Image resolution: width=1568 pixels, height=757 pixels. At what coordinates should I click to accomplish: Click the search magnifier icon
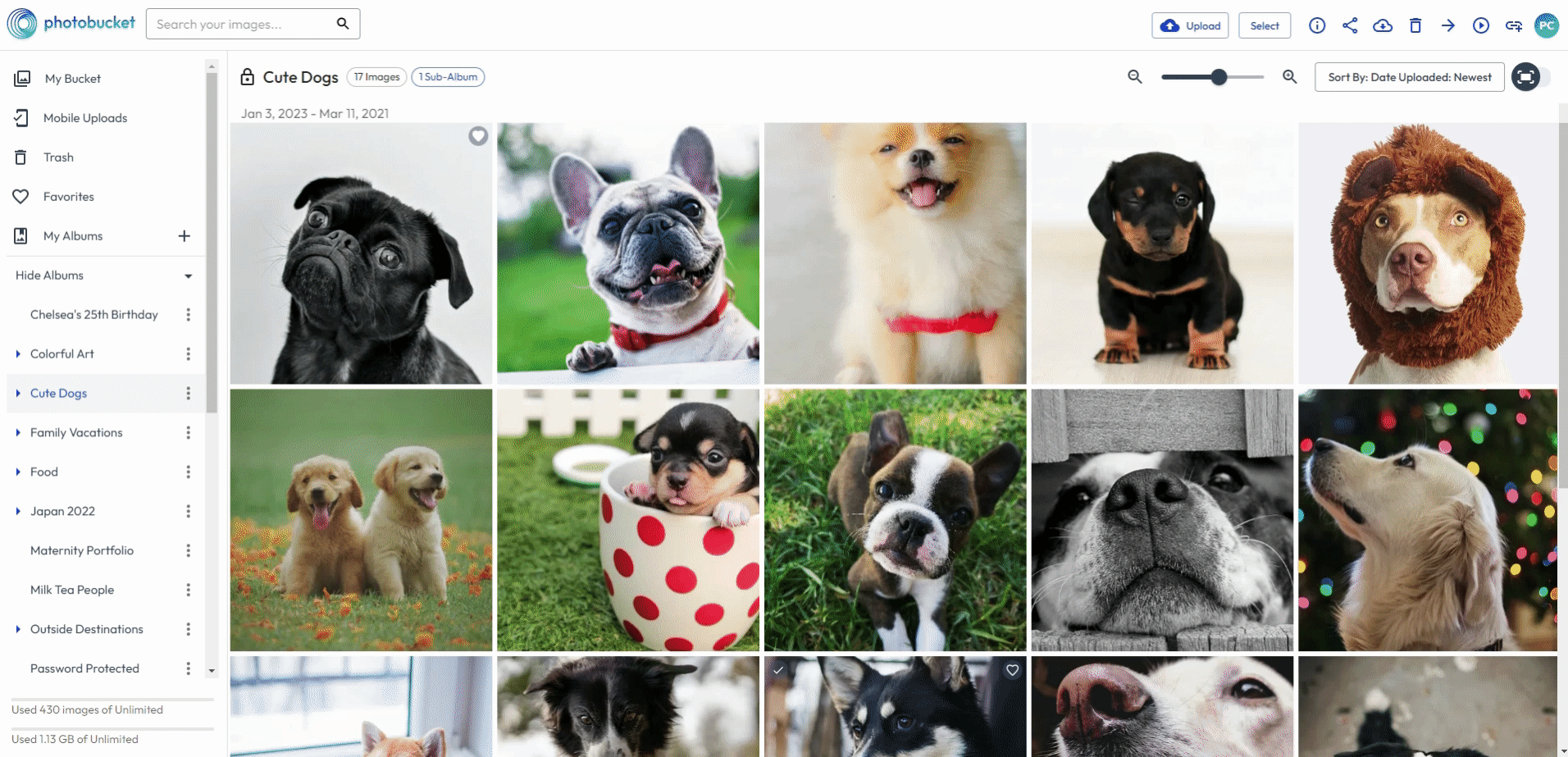343,24
